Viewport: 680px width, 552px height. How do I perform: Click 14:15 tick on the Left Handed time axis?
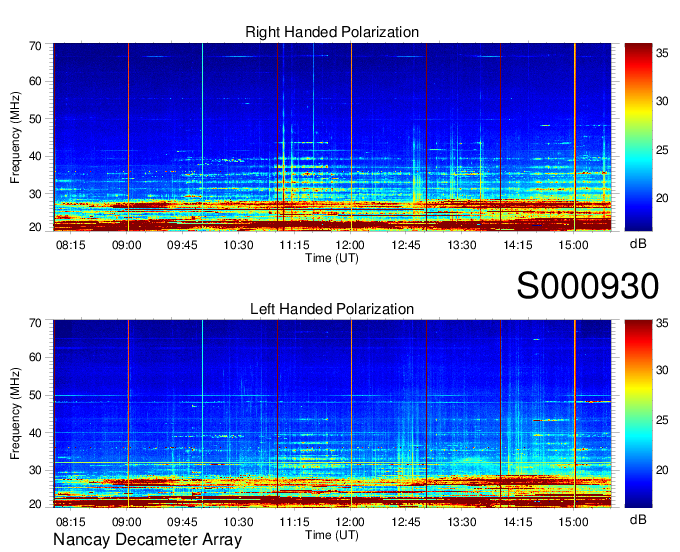point(518,522)
